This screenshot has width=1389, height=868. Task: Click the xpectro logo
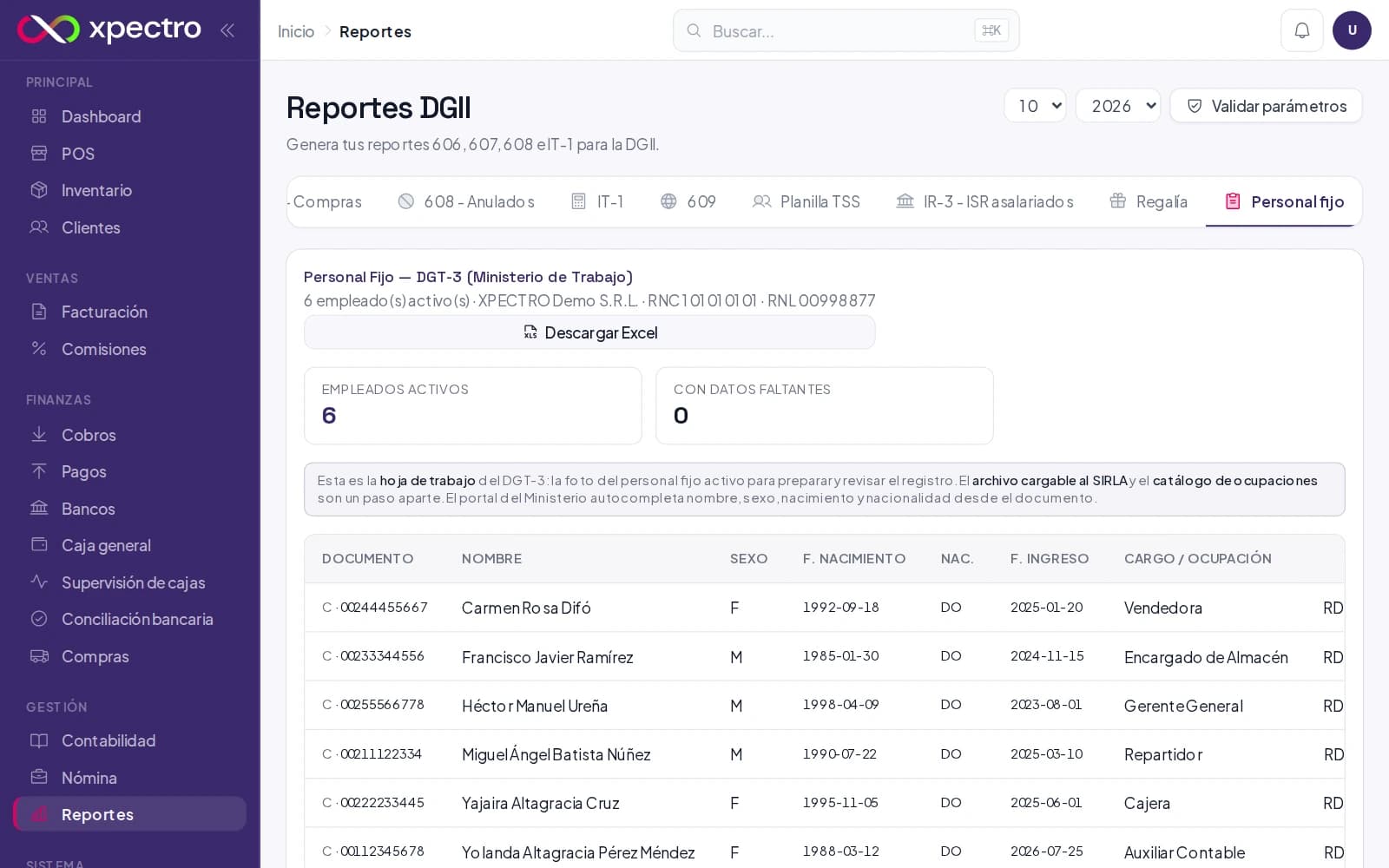[109, 29]
